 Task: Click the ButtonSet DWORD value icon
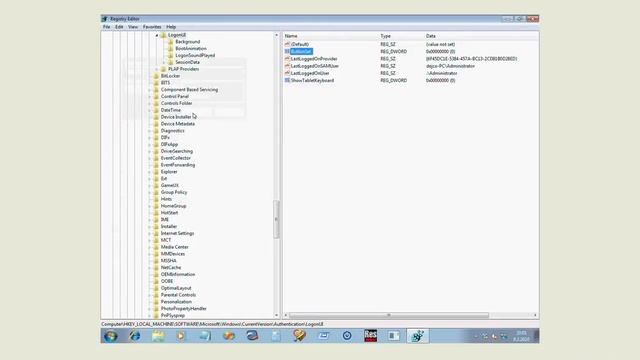coord(287,51)
